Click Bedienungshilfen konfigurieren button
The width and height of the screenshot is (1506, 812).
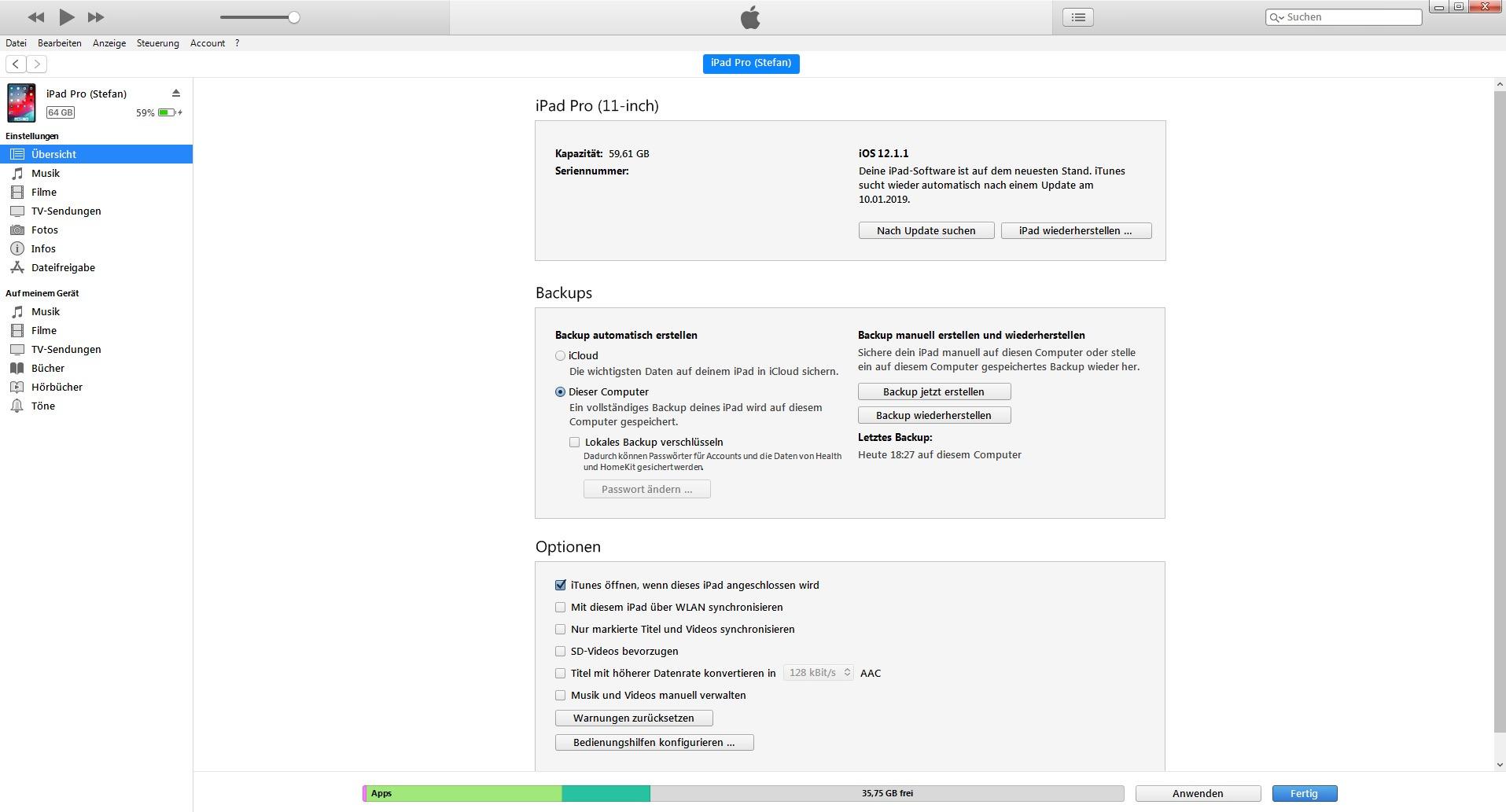(x=654, y=742)
